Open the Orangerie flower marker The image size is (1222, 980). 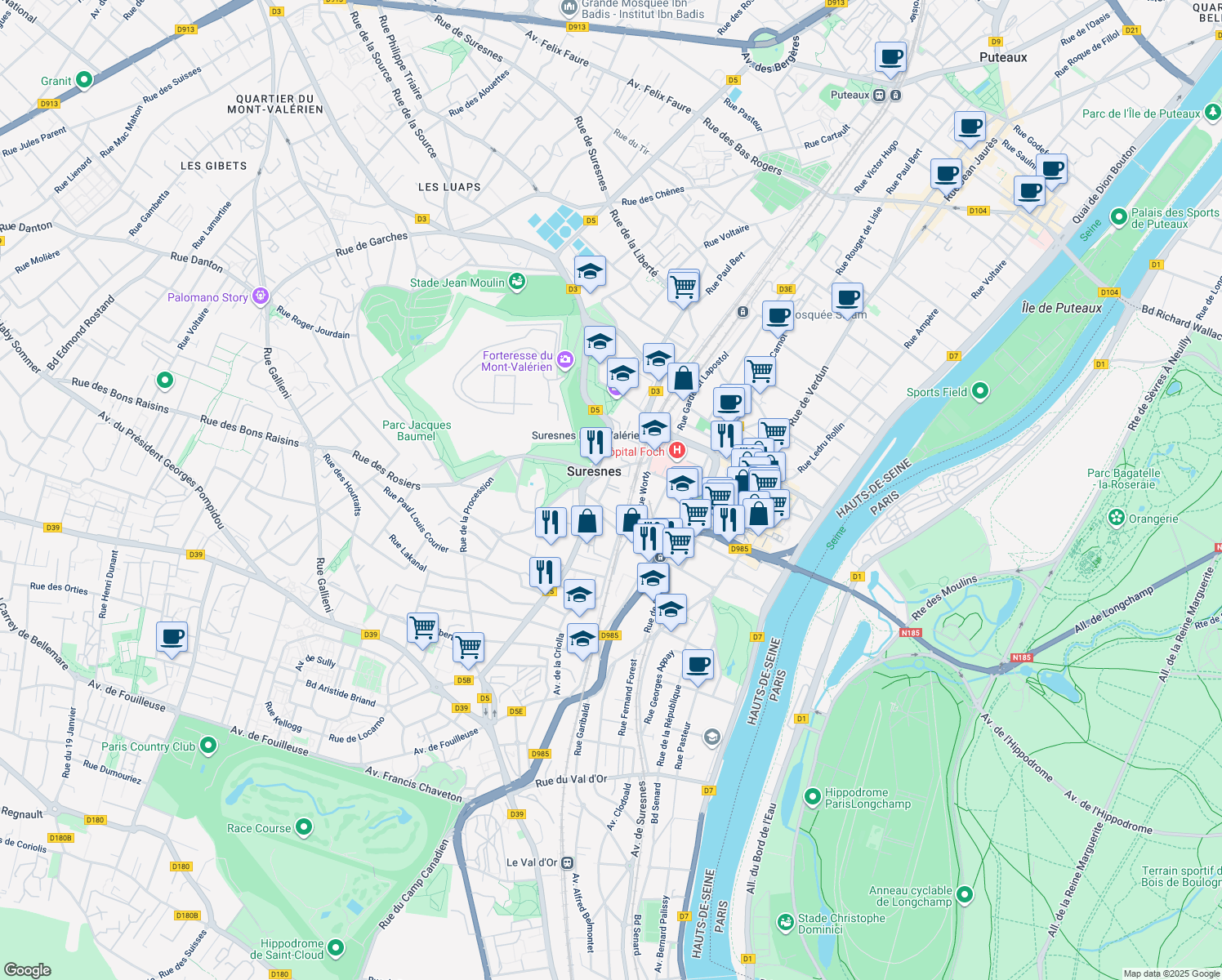1116,518
